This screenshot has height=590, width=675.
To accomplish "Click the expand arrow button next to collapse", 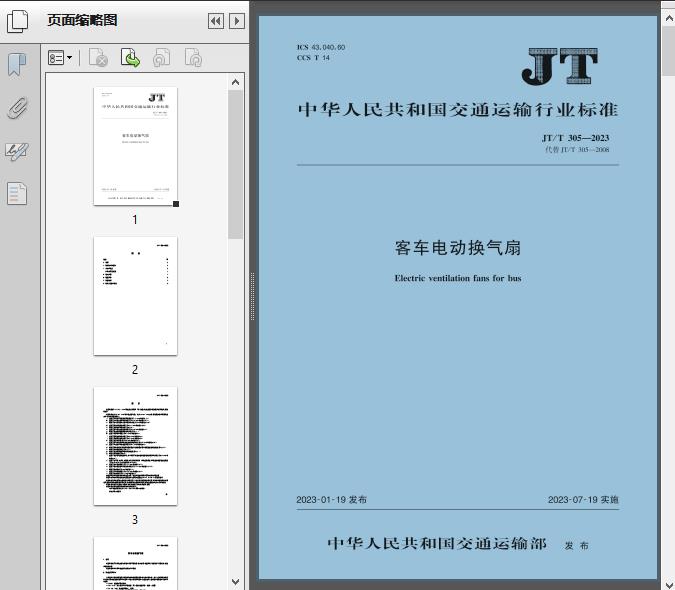I will (x=237, y=21).
